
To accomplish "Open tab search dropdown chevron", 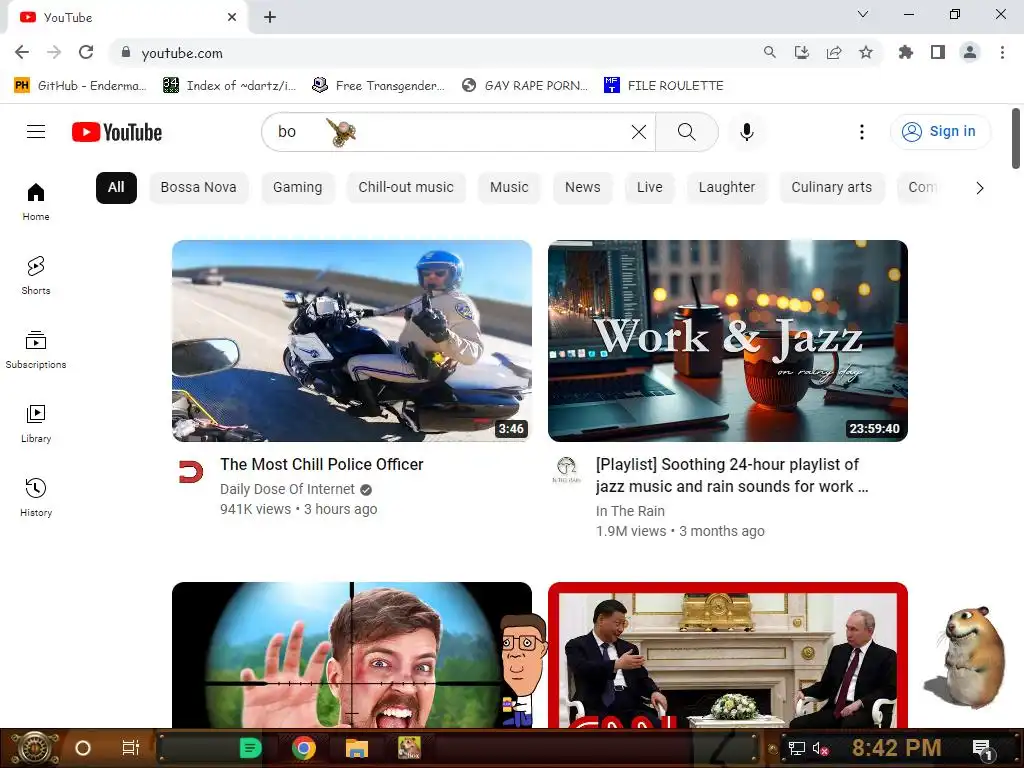I will click(x=863, y=14).
